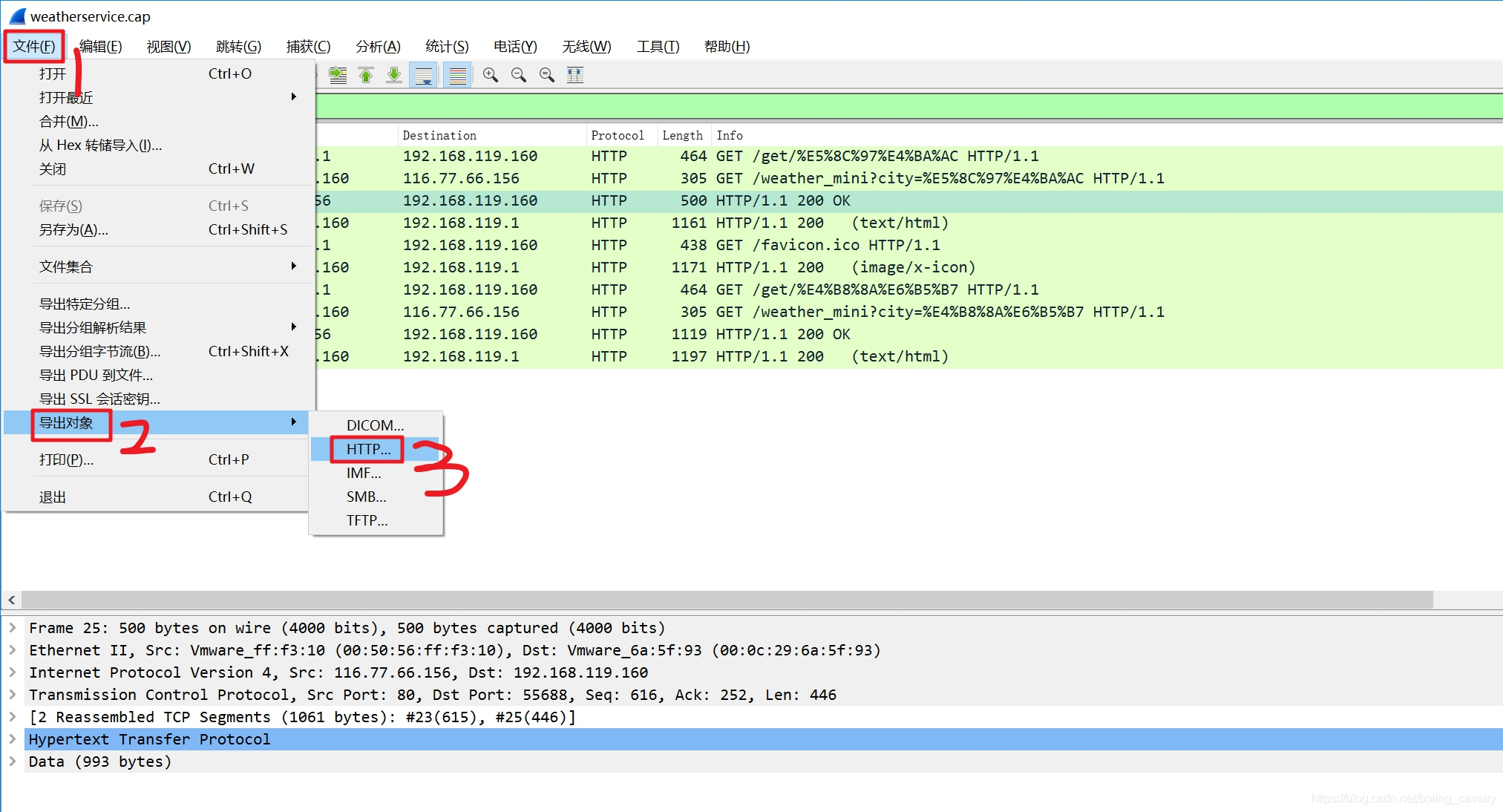Image resolution: width=1503 pixels, height=812 pixels.
Task: Expand the Frame 25 details row
Action: 13,628
